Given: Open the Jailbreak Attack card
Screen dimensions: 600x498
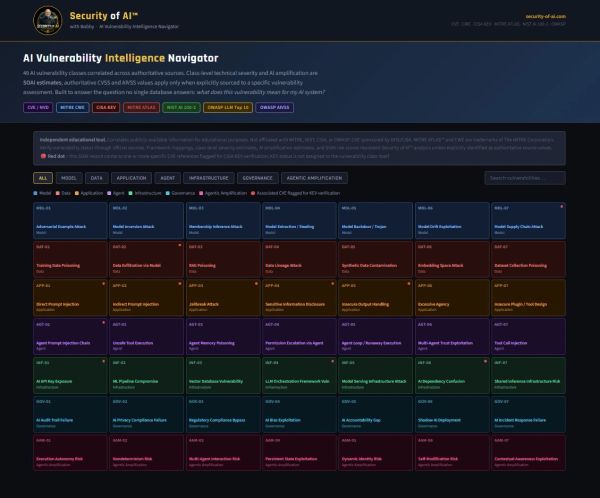Looking at the screenshot, I should coord(223,298).
